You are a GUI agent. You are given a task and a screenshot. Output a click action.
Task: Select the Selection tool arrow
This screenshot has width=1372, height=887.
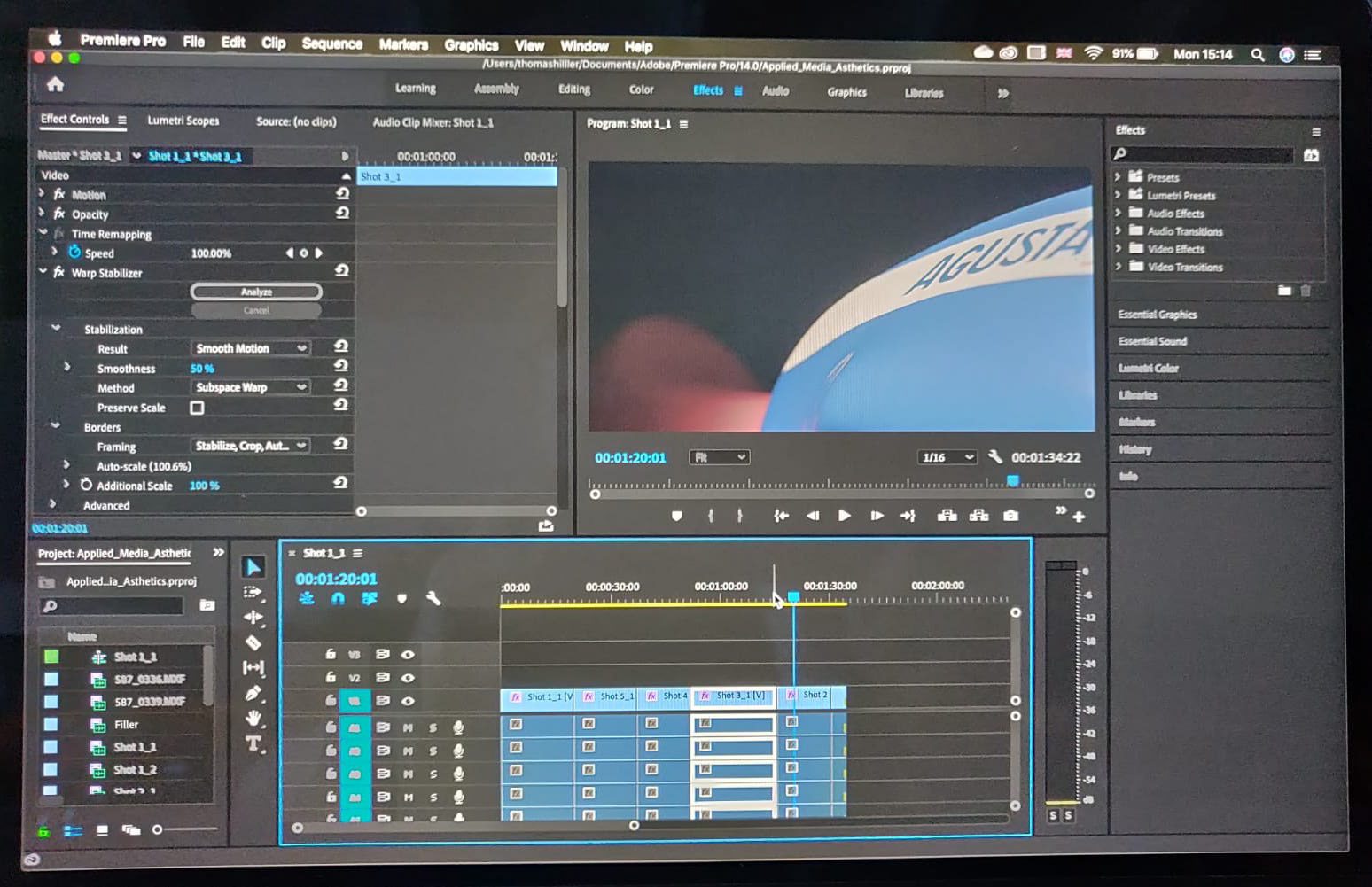point(253,566)
